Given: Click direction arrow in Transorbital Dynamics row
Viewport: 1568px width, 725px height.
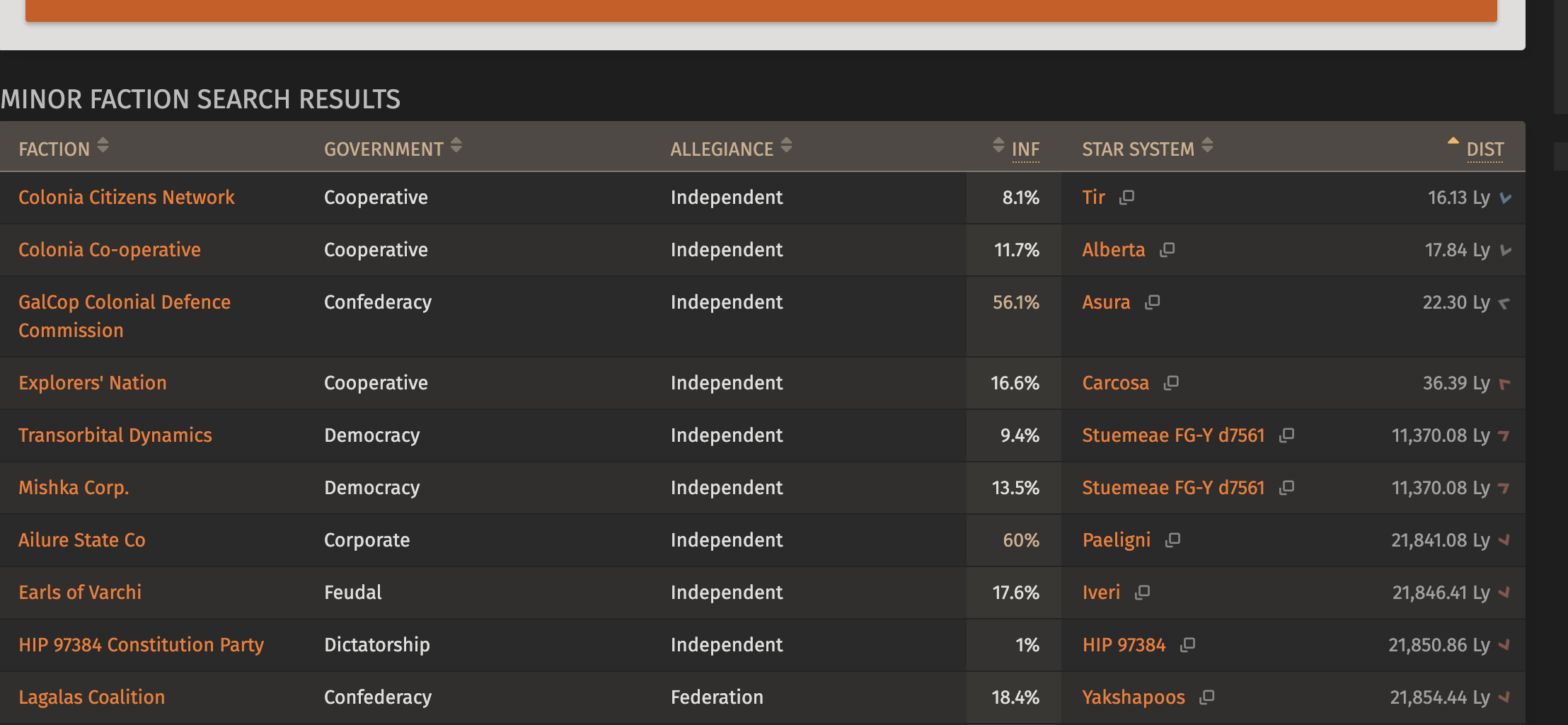Looking at the screenshot, I should point(1505,436).
